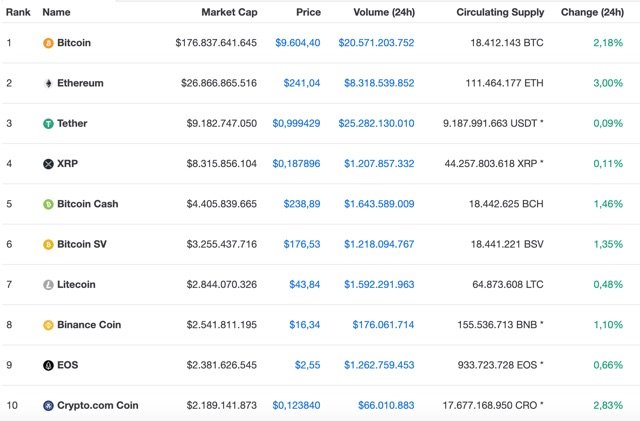
Task: Click the Ethereum diamond icon
Action: coord(48,83)
